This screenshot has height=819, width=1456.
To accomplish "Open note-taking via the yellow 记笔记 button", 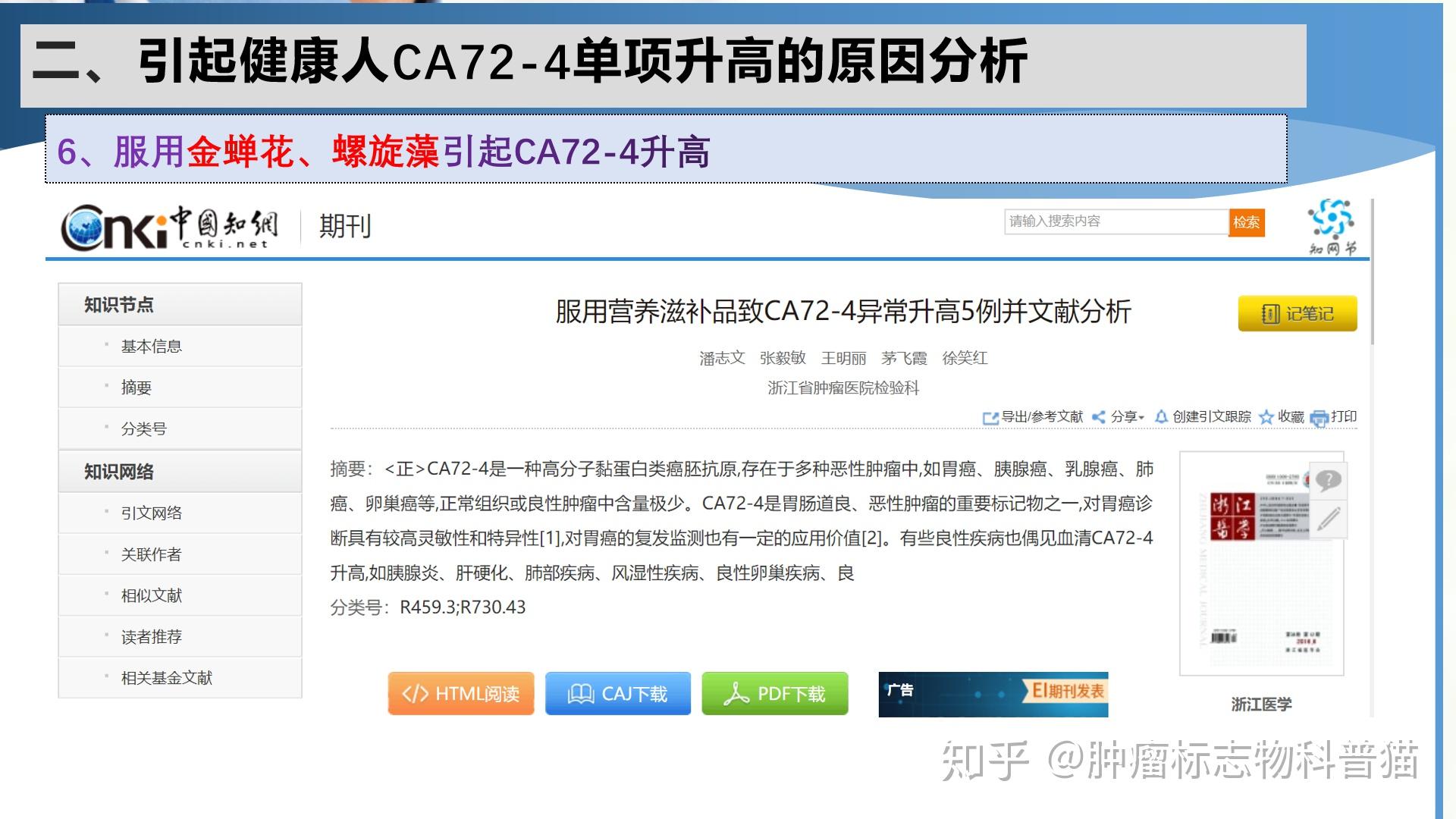I will 1298,312.
